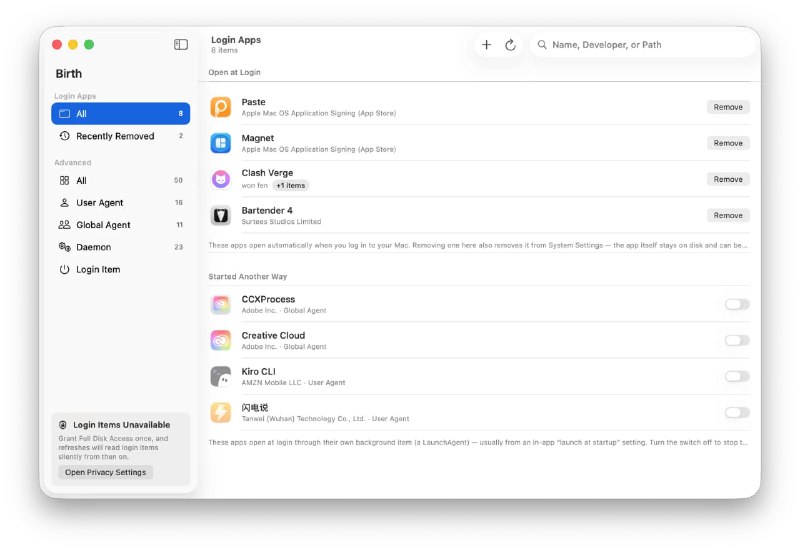
Task: Click the 闪电说 name text
Action: (x=255, y=407)
